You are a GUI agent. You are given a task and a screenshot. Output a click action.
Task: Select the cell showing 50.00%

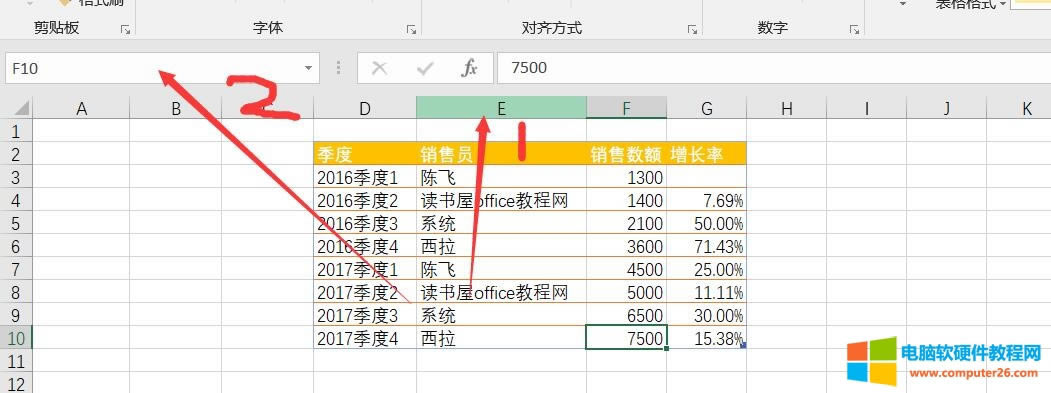point(706,223)
